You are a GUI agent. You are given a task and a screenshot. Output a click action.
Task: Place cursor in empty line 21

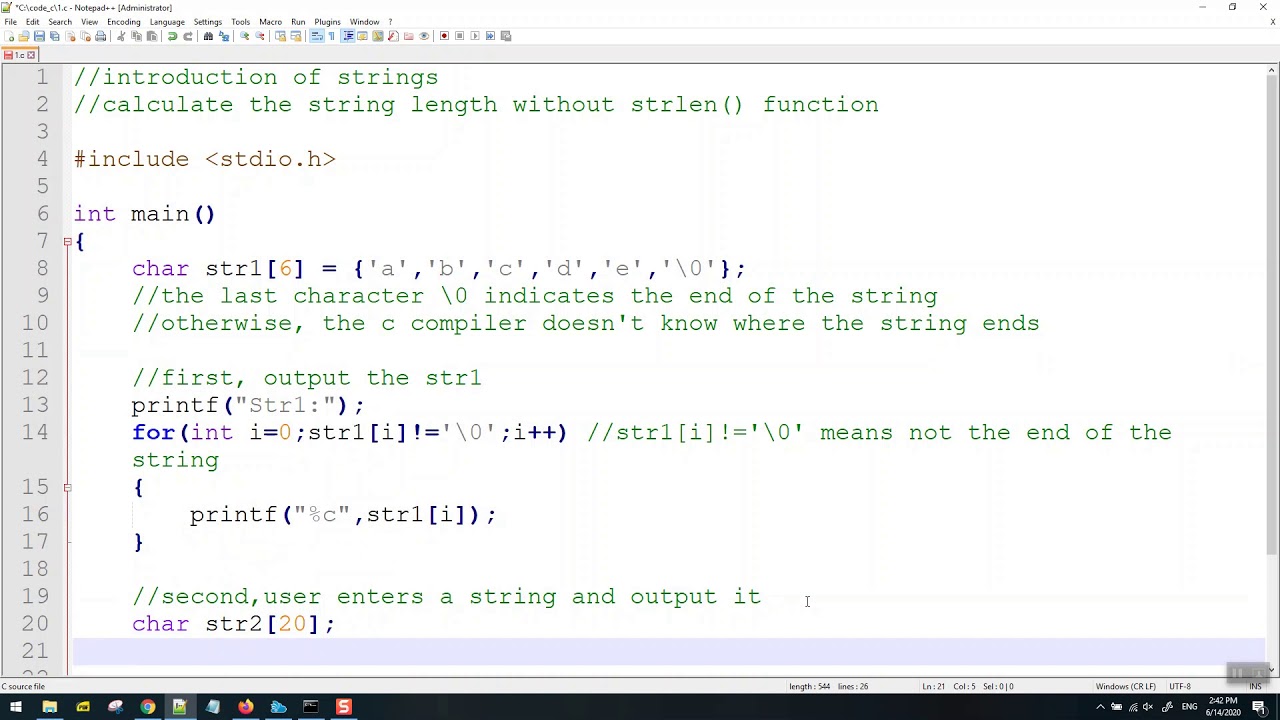(x=668, y=651)
